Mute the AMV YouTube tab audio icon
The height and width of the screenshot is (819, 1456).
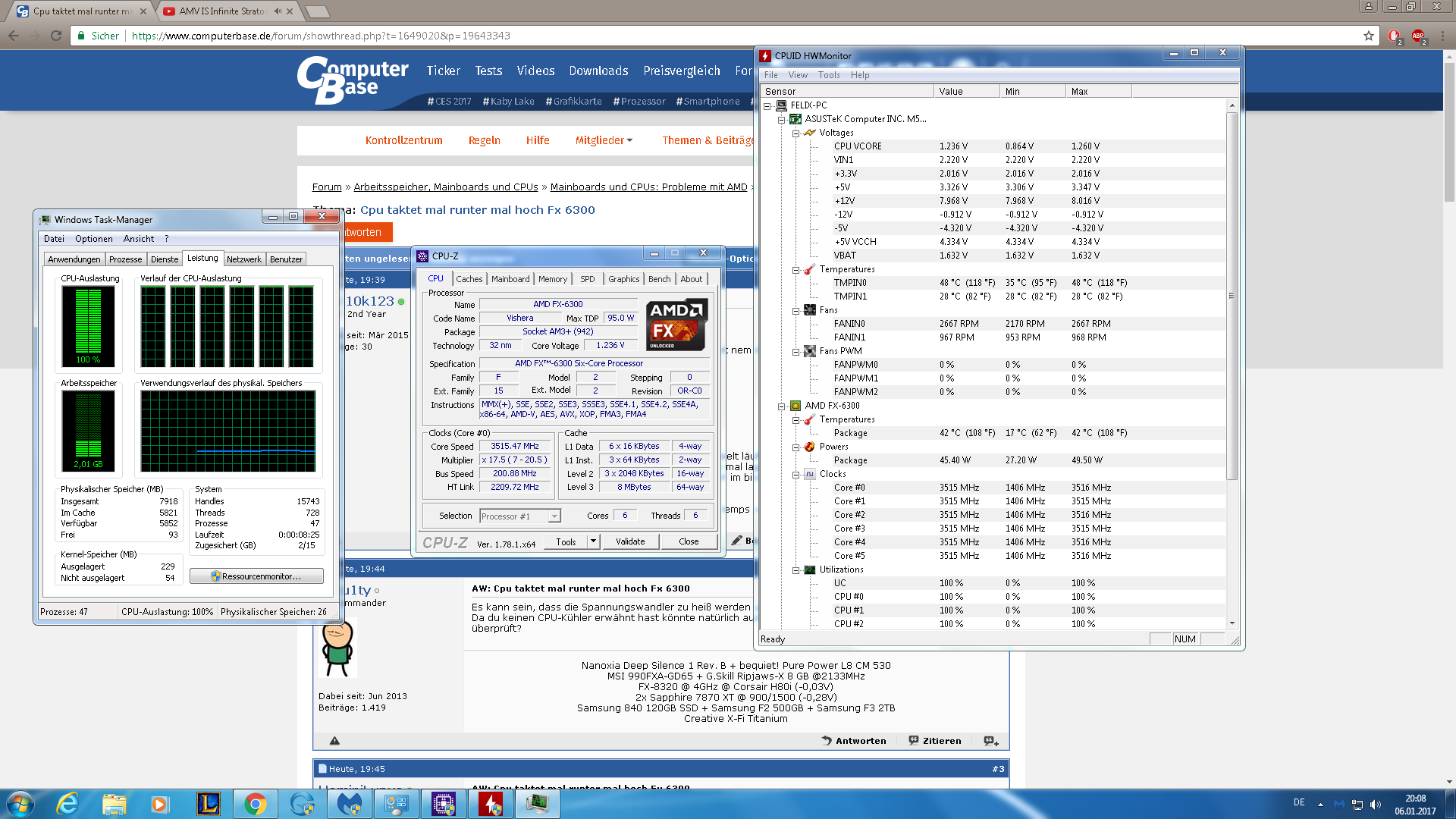(278, 11)
